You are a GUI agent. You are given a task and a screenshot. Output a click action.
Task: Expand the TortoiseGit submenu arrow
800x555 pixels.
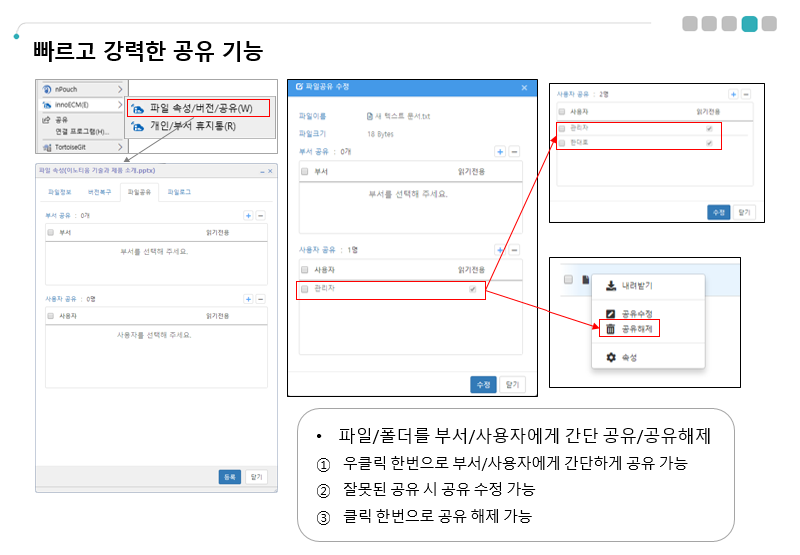click(x=120, y=147)
